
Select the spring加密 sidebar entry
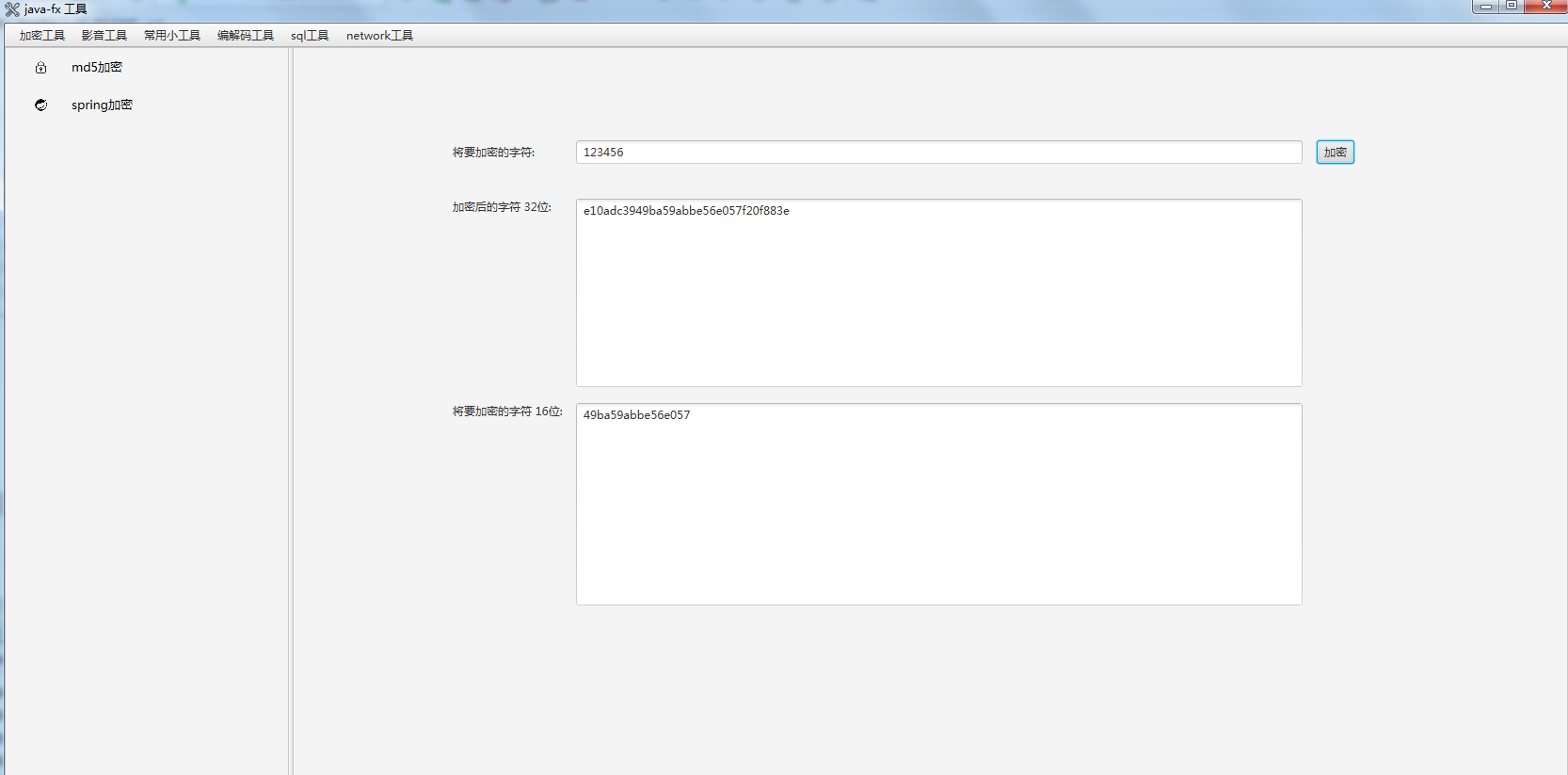point(102,105)
